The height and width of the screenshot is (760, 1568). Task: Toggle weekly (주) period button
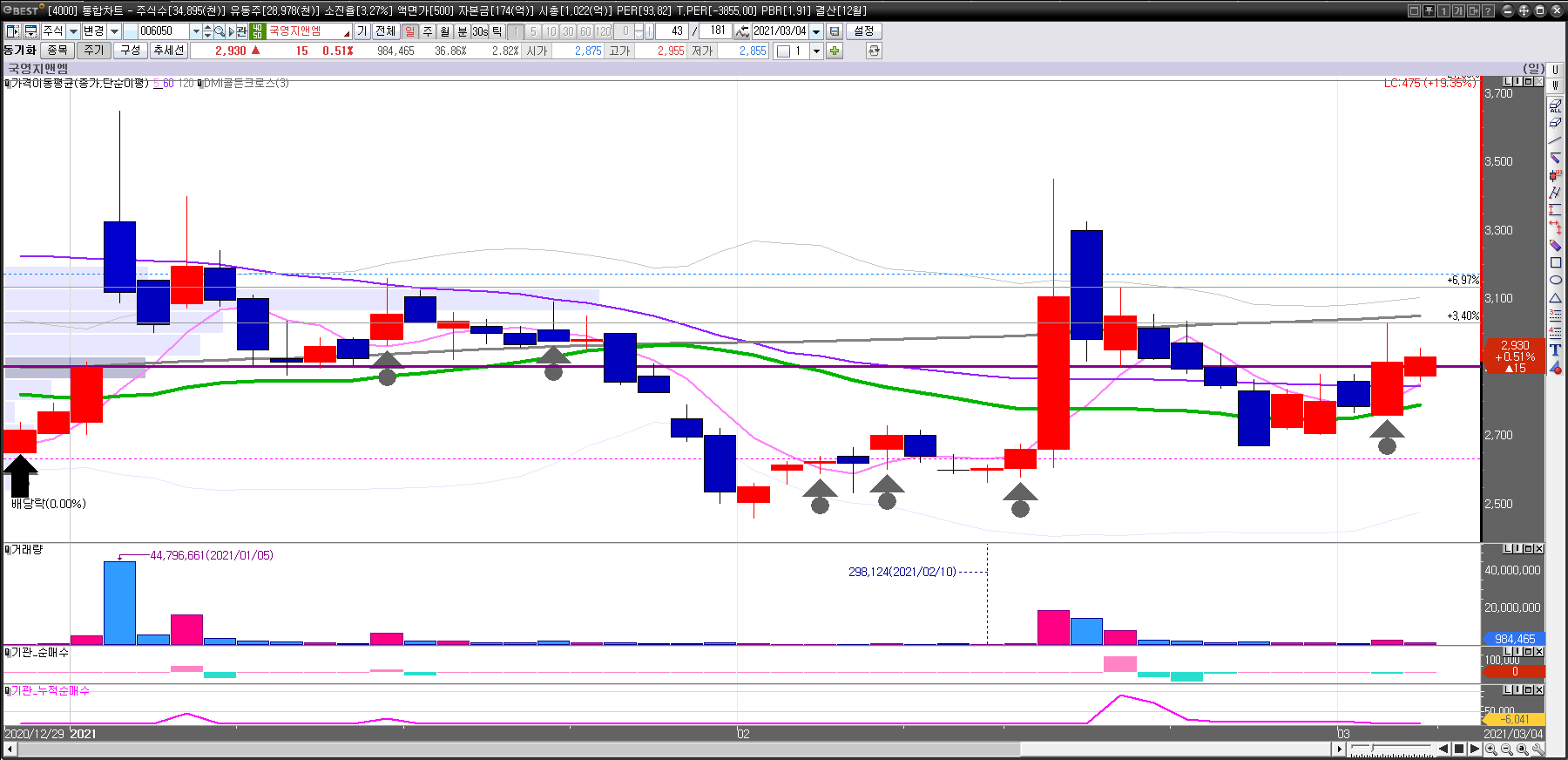(428, 31)
